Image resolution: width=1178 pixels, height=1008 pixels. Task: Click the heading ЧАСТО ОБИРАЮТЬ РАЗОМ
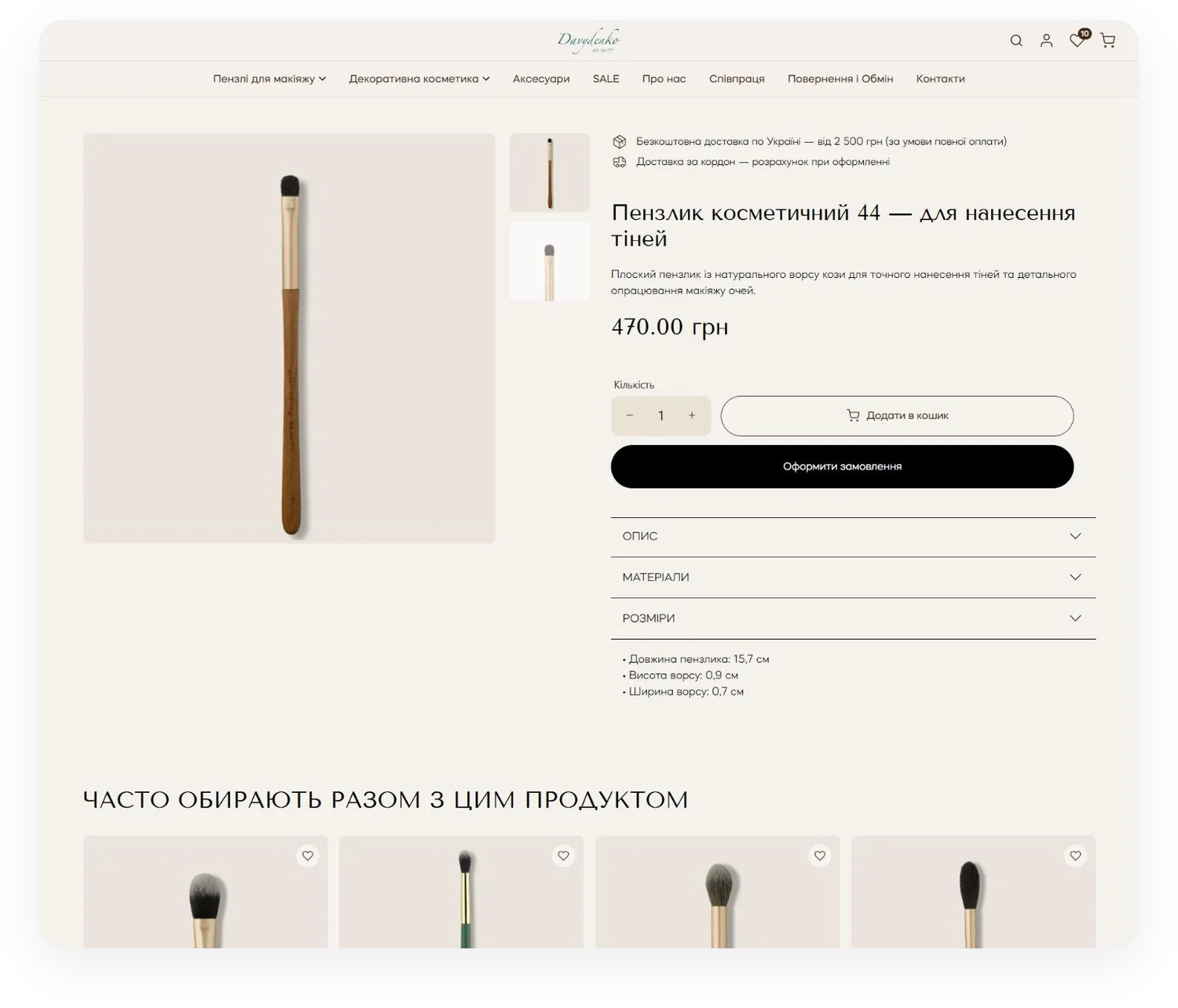pos(386,800)
